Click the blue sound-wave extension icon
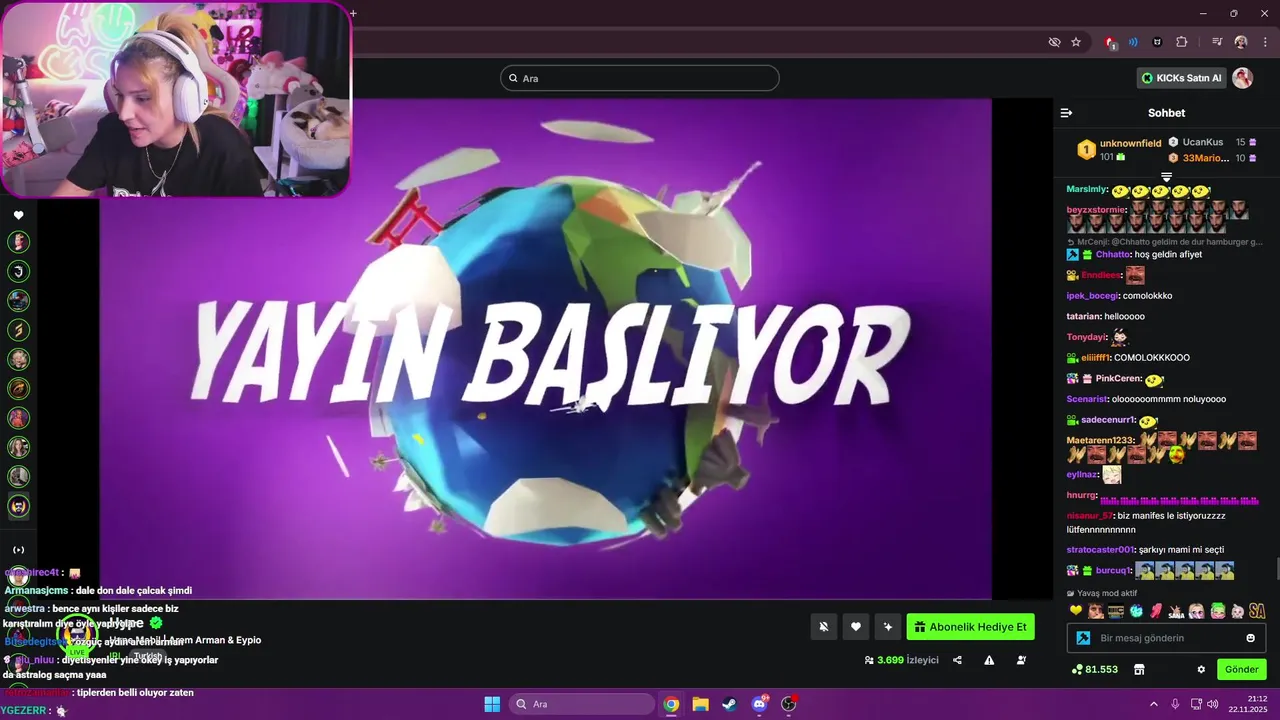This screenshot has width=1280, height=720. coord(1133,42)
